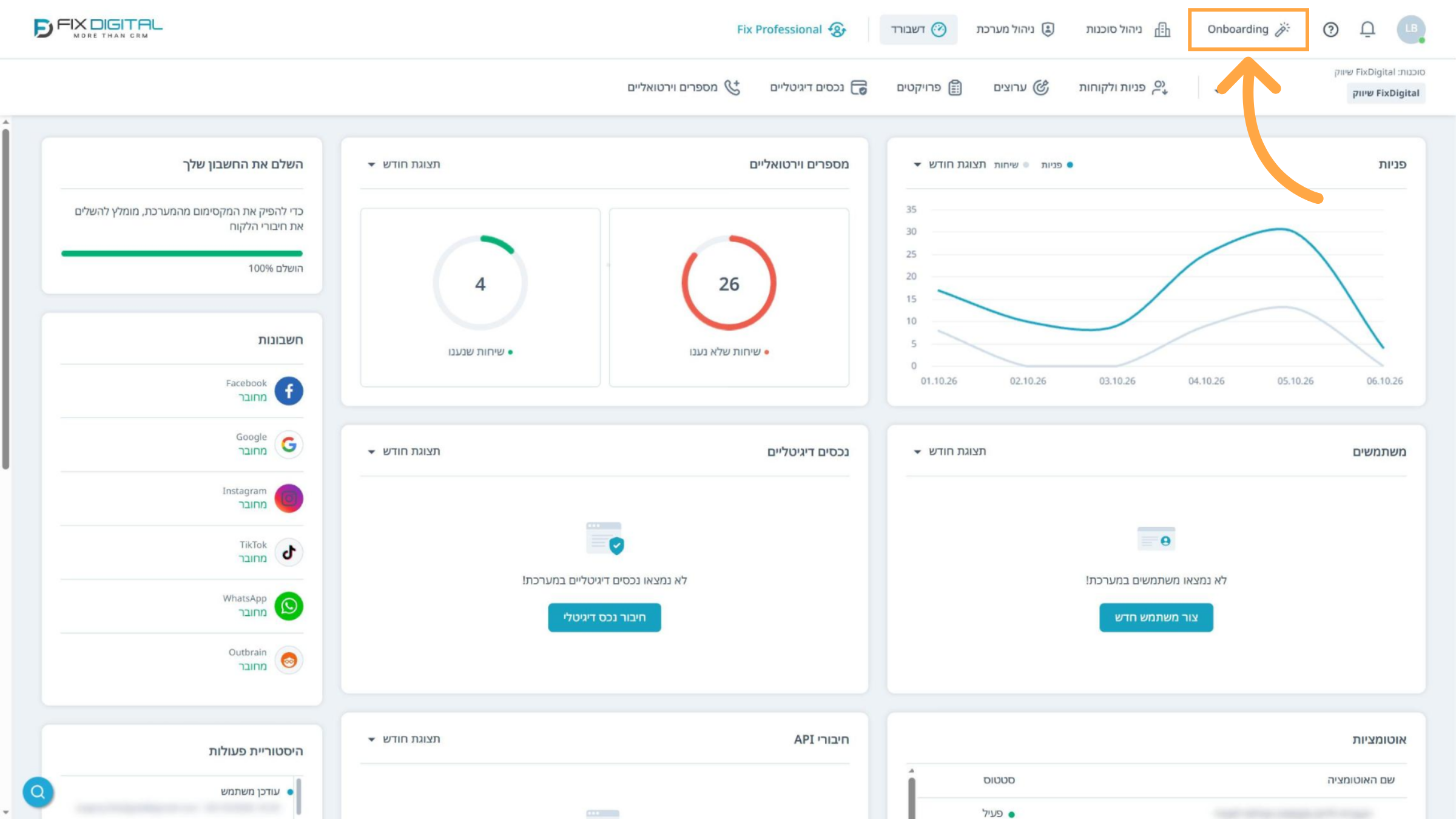Expand תצוגת חודש in חיבורי API card
1456x819 pixels.
403,739
